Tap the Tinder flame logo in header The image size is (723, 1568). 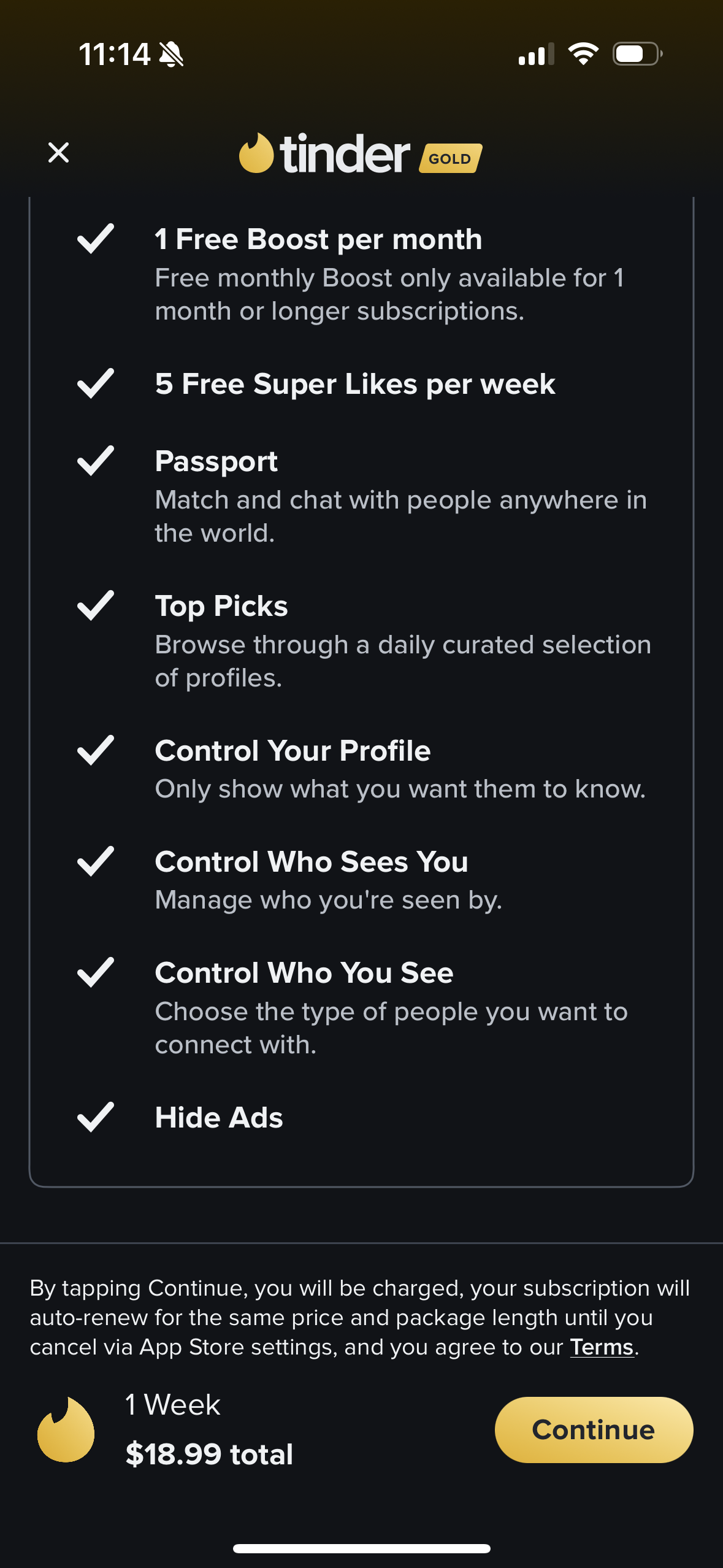coord(256,153)
